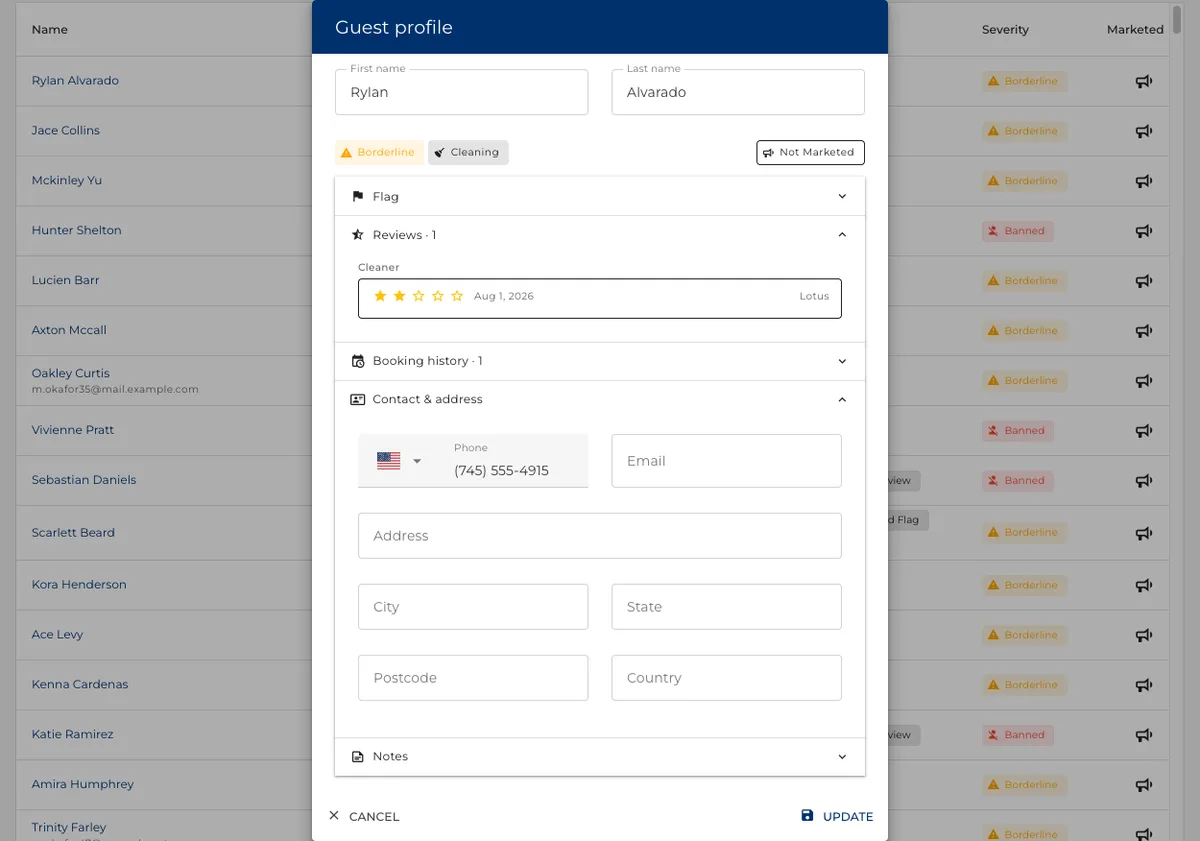Expand the Notes section chevron
The width and height of the screenshot is (1200, 841).
pos(842,757)
